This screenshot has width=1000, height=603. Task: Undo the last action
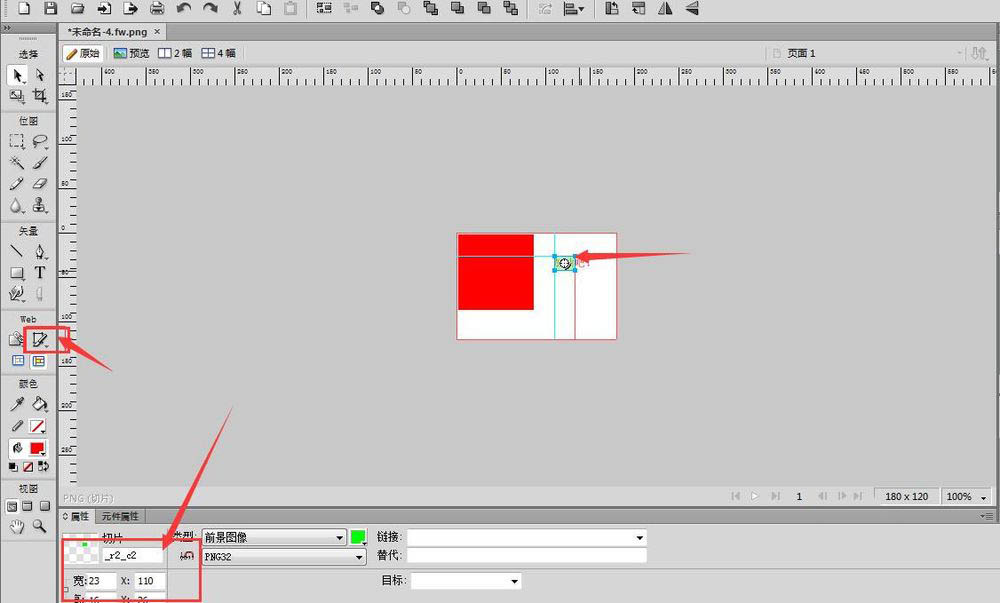(x=184, y=8)
